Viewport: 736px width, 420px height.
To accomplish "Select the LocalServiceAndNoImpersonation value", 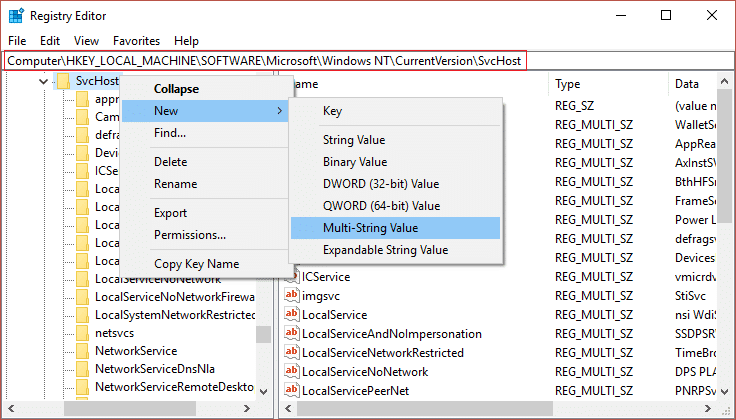I will (x=391, y=334).
